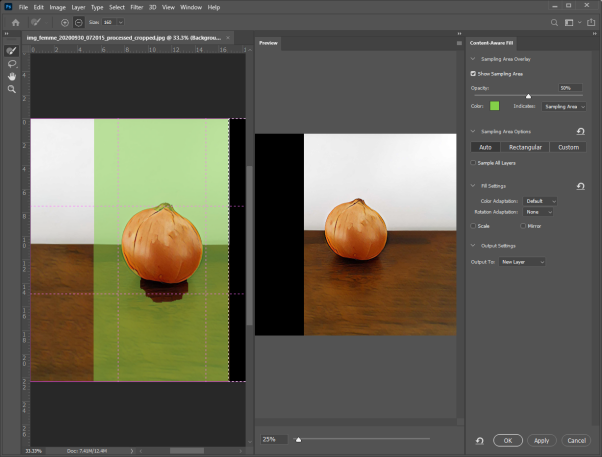The width and height of the screenshot is (602, 457).
Task: Open the Color Adaptation dropdown
Action: (x=540, y=201)
